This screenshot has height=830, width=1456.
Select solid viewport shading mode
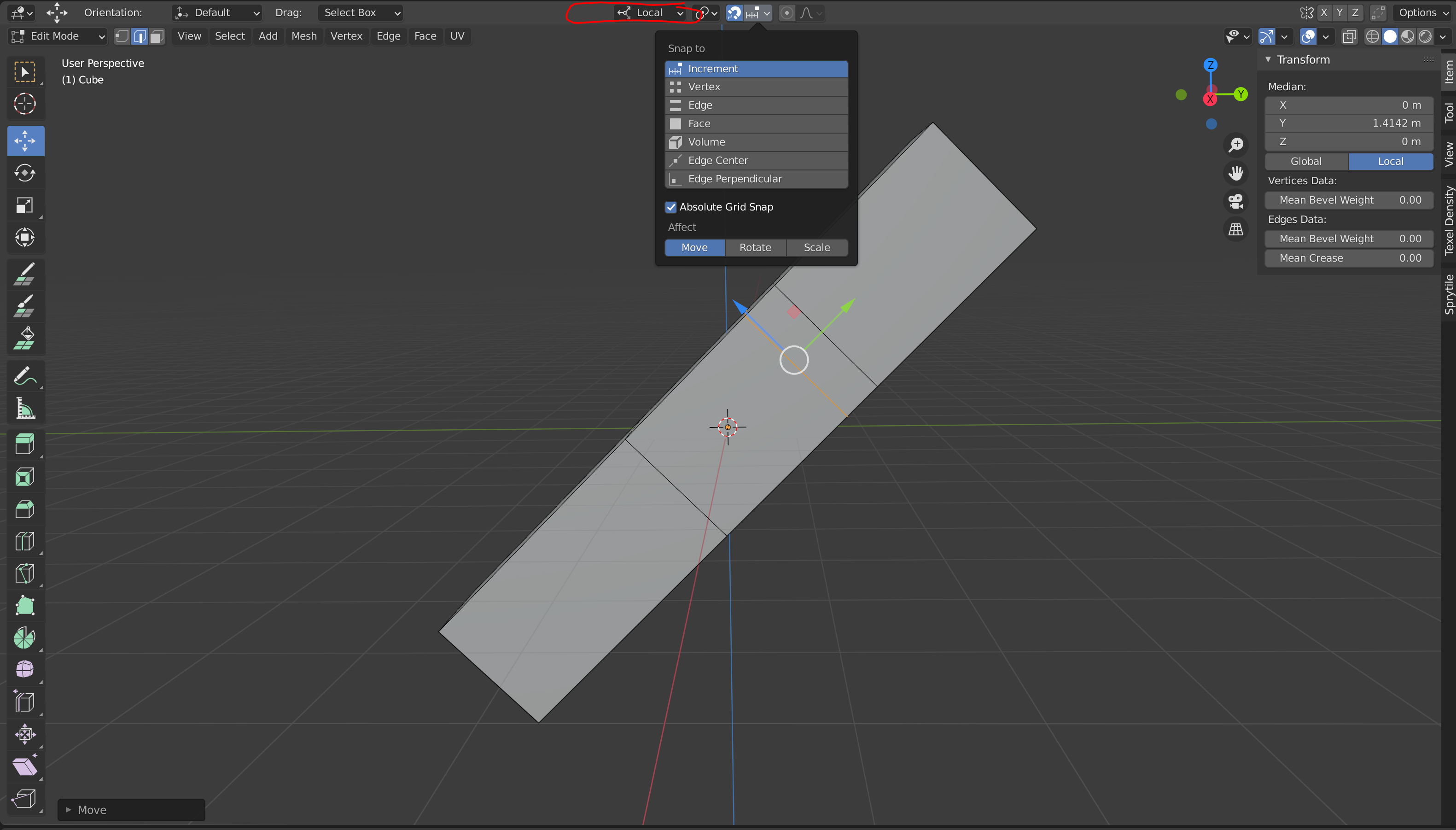(x=1390, y=36)
